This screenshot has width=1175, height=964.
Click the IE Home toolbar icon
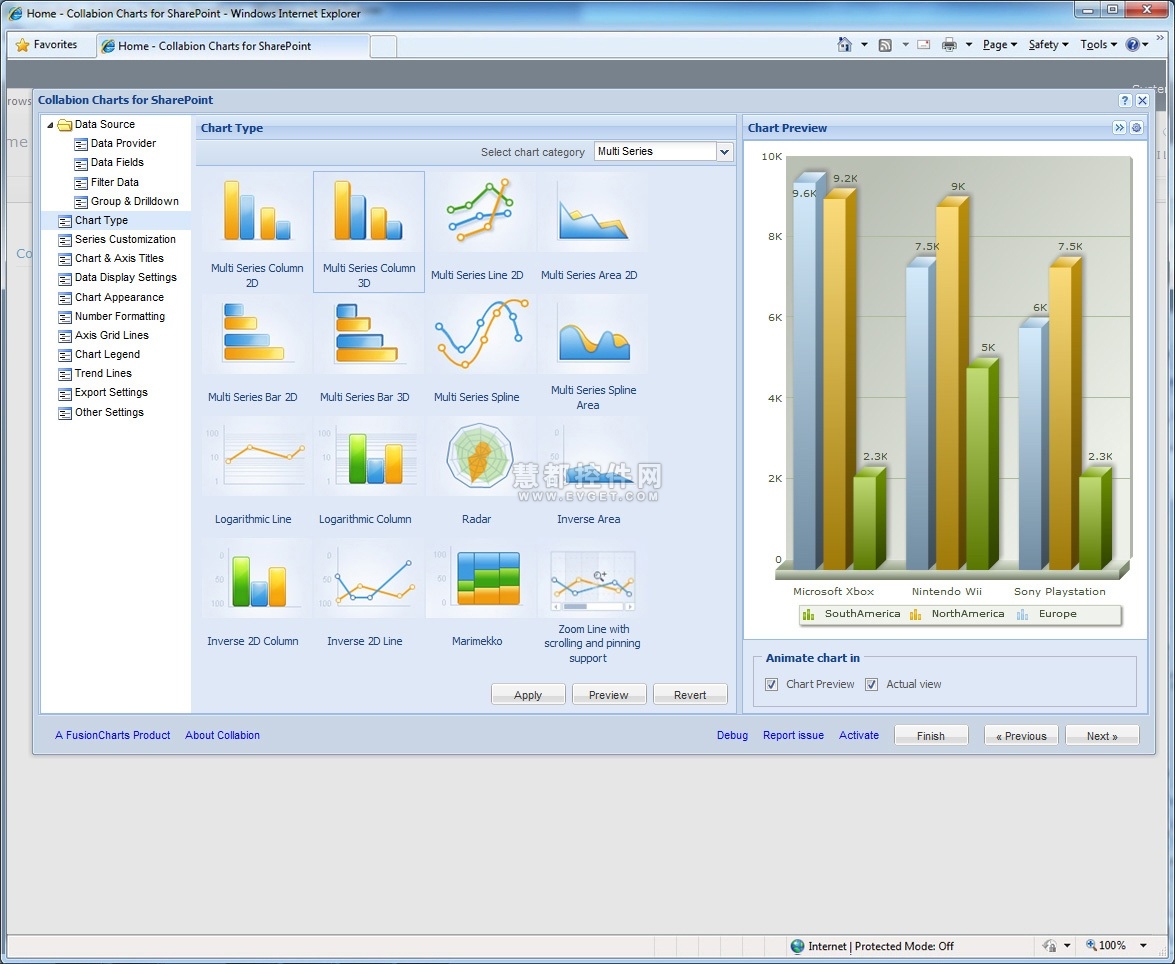pyautogui.click(x=845, y=44)
